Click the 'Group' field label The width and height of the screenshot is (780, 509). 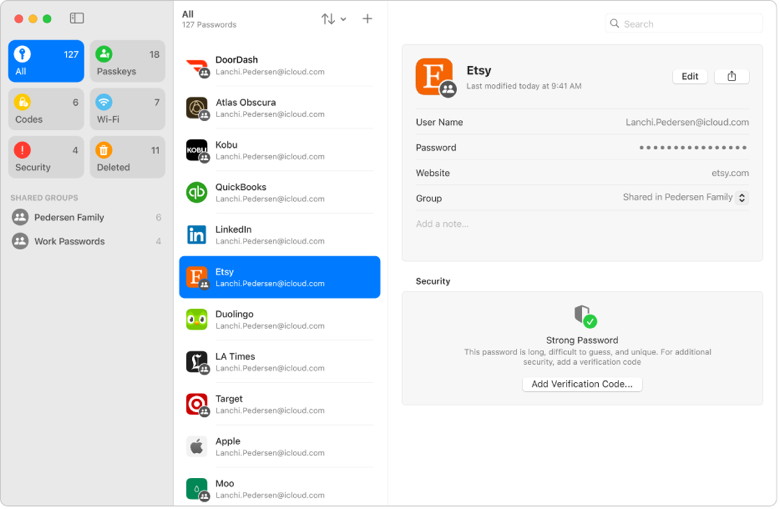(x=429, y=199)
